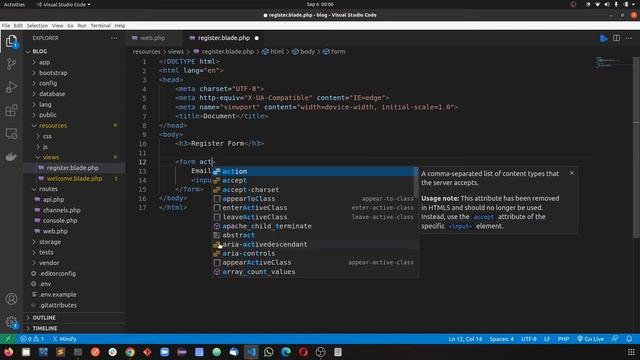Show applications grid icon

(x=631, y=352)
